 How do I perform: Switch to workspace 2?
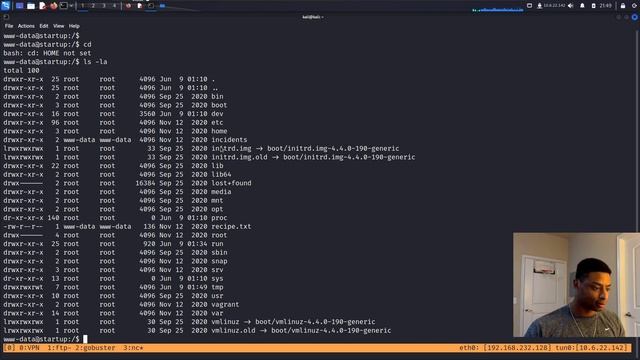(93, 6)
